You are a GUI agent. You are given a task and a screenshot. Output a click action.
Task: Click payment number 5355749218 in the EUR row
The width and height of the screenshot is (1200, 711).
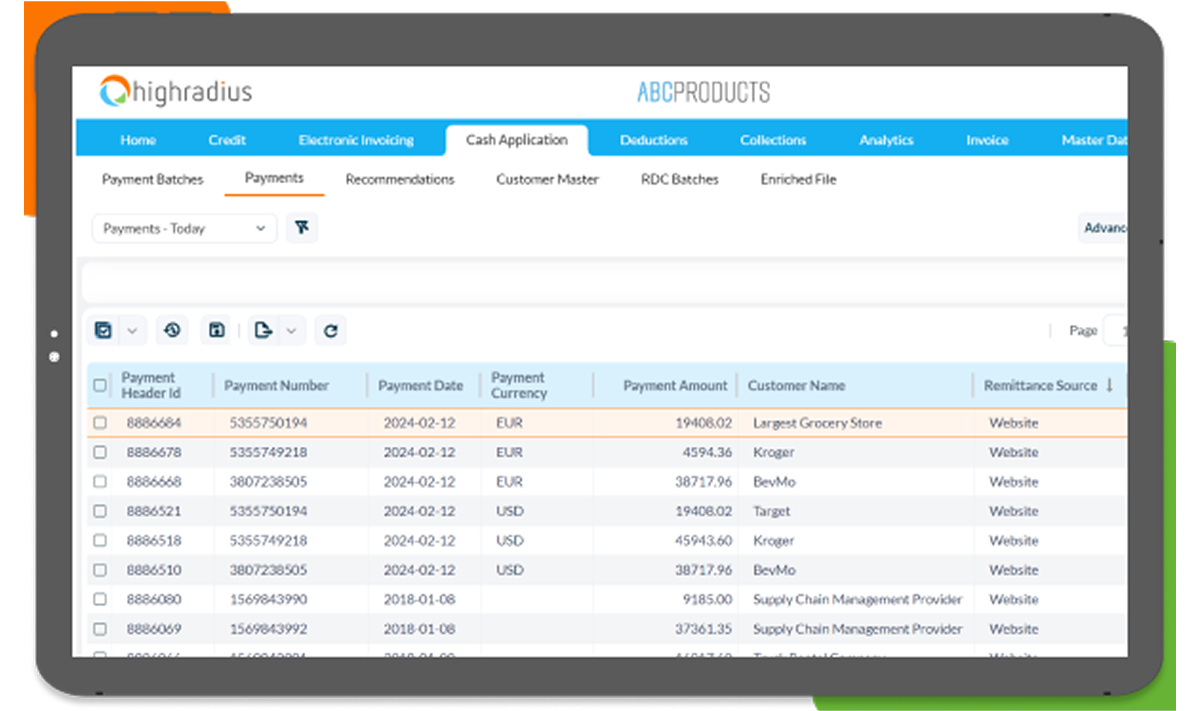pos(268,452)
